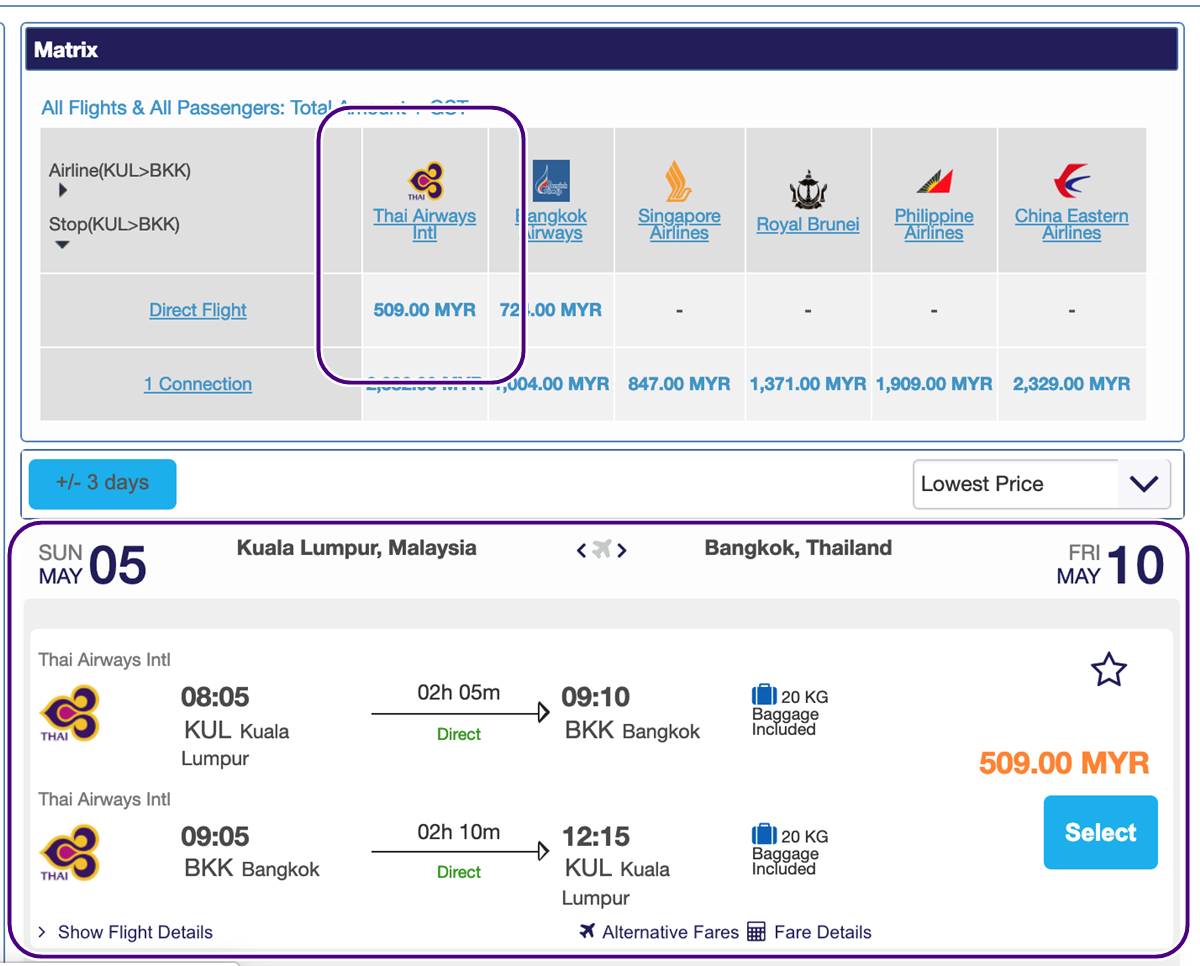
Task: Click the airplane icon between the two cities
Action: (x=601, y=549)
